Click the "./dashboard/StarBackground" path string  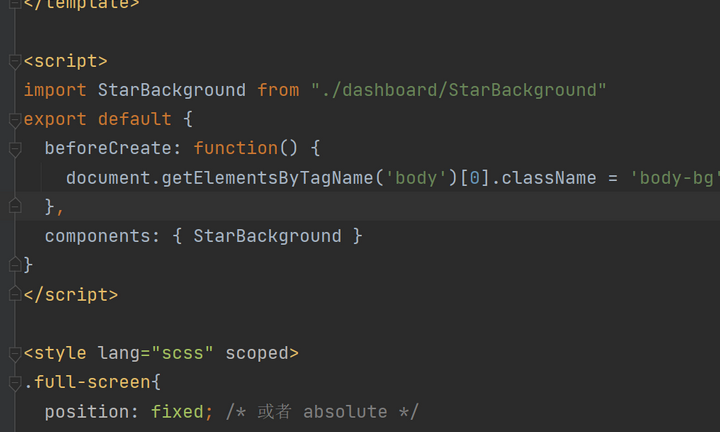tap(458, 90)
